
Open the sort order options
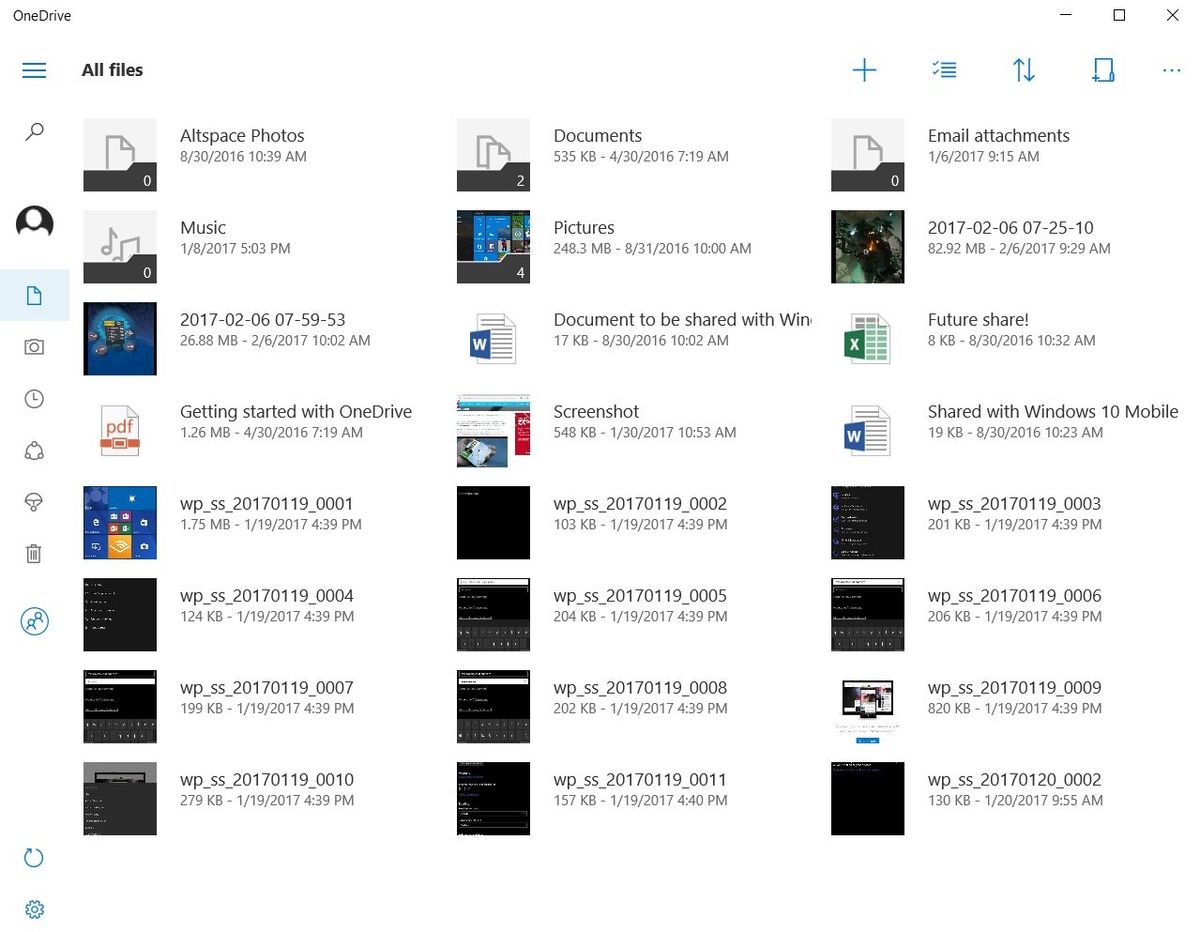(1024, 70)
